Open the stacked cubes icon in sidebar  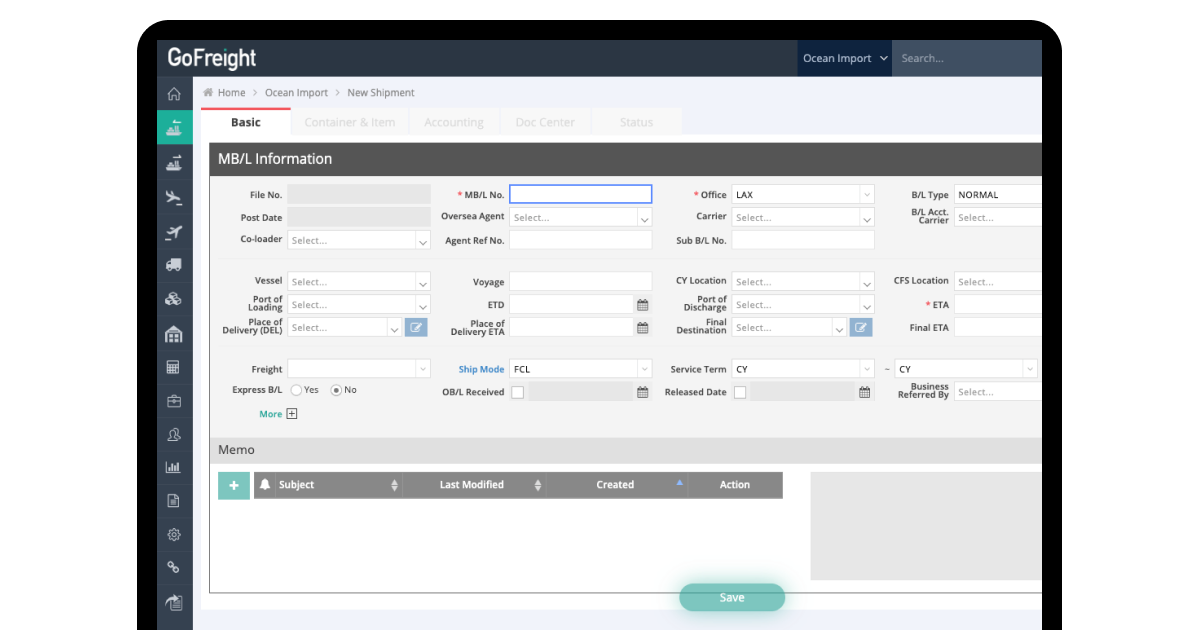pos(174,299)
